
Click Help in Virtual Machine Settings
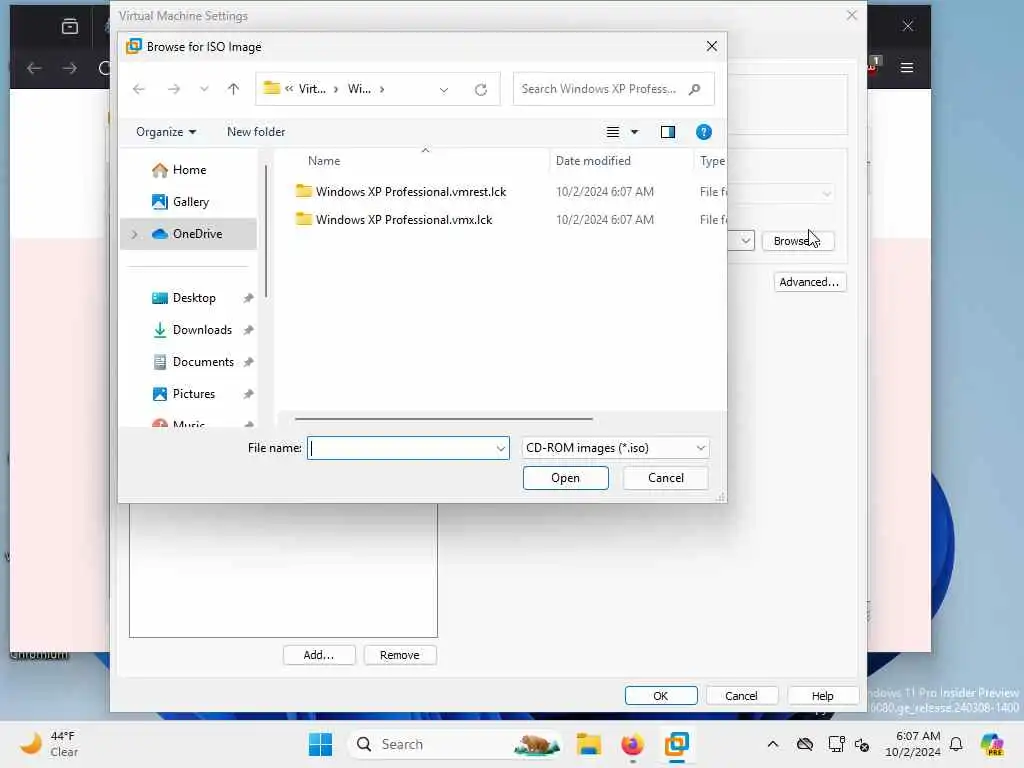point(823,696)
